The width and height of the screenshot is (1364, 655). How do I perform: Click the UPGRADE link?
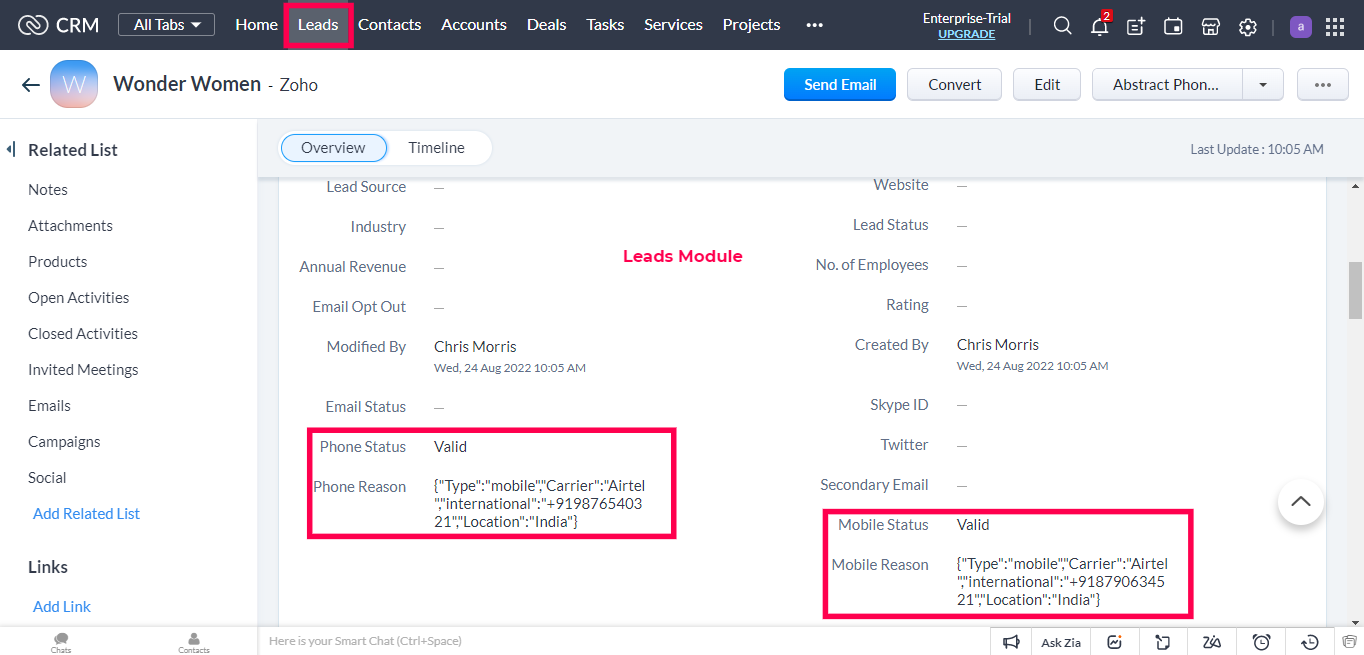pos(966,34)
